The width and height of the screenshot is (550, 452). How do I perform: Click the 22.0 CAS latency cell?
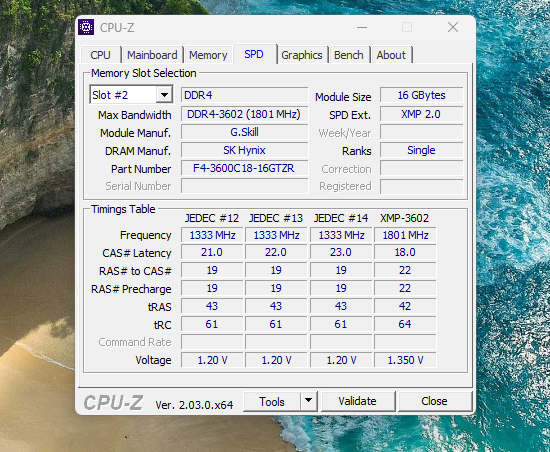click(276, 252)
